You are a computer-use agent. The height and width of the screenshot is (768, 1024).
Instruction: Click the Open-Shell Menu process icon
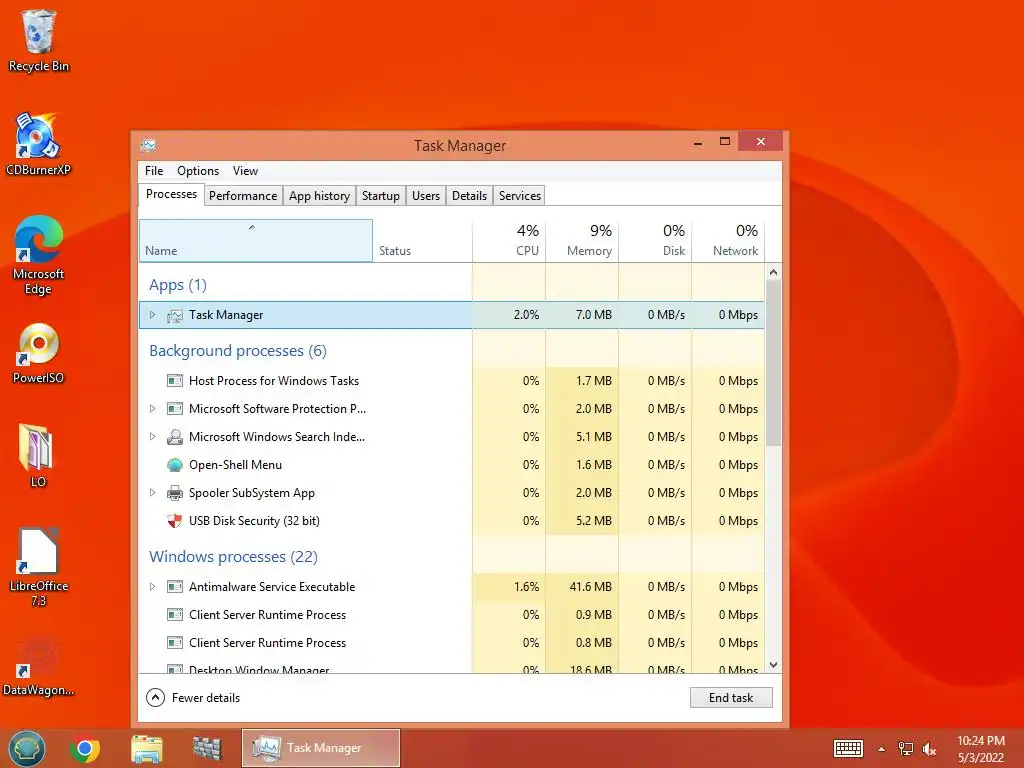[x=174, y=465]
